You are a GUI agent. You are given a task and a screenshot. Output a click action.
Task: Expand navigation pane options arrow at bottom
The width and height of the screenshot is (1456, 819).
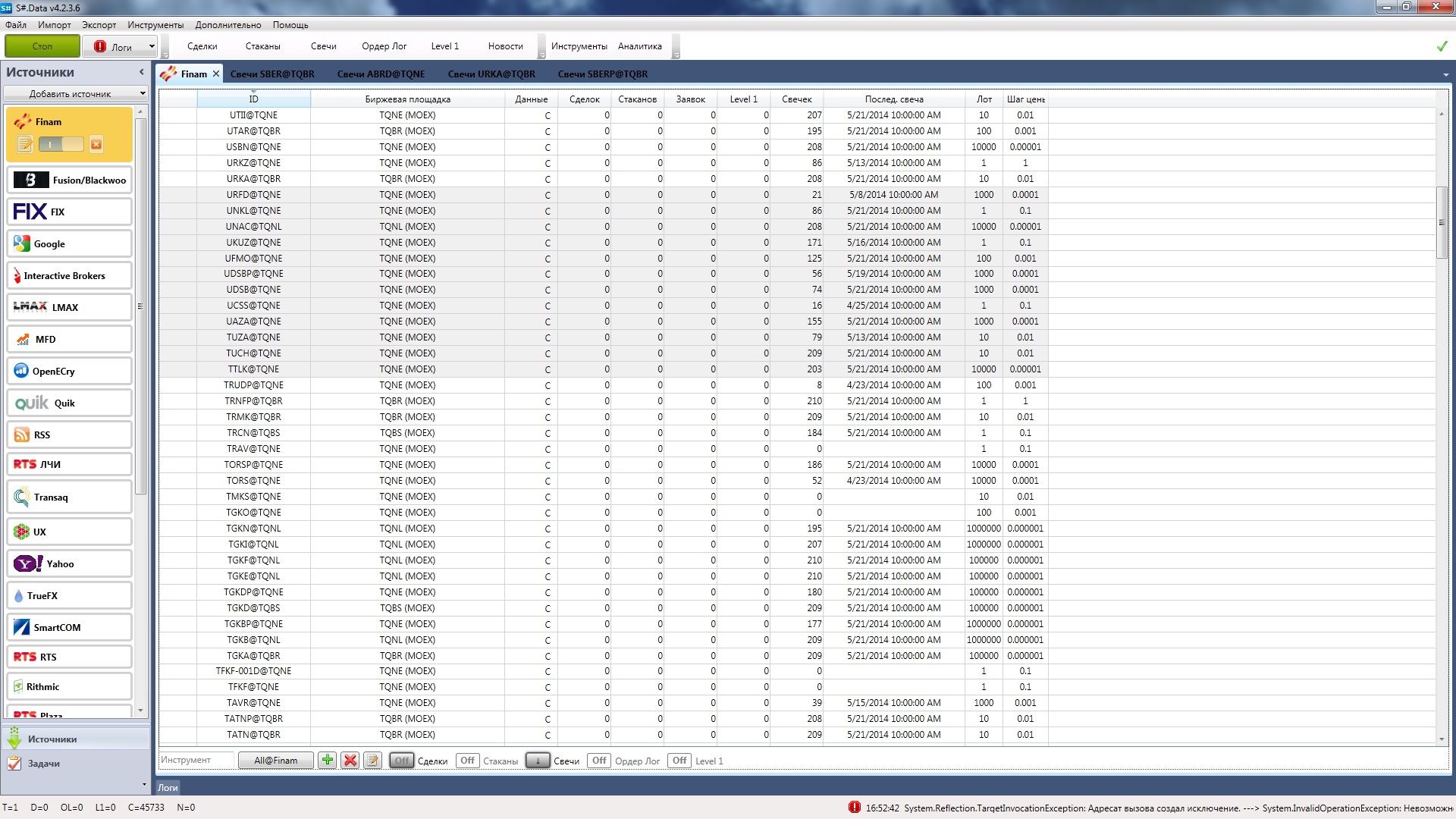pos(144,785)
